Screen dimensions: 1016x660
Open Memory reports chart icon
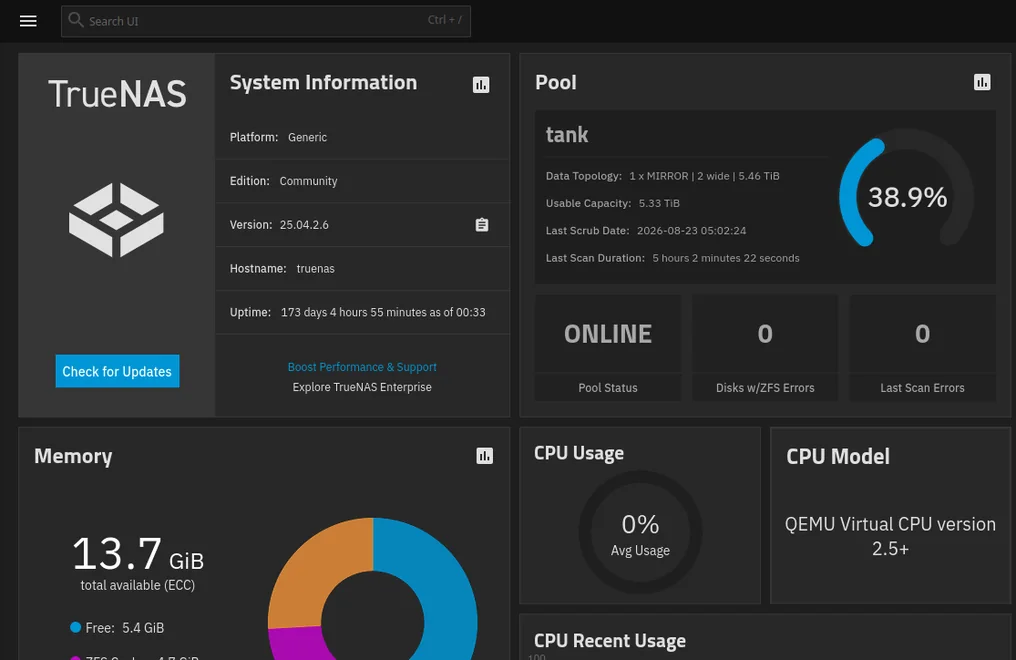coord(484,456)
